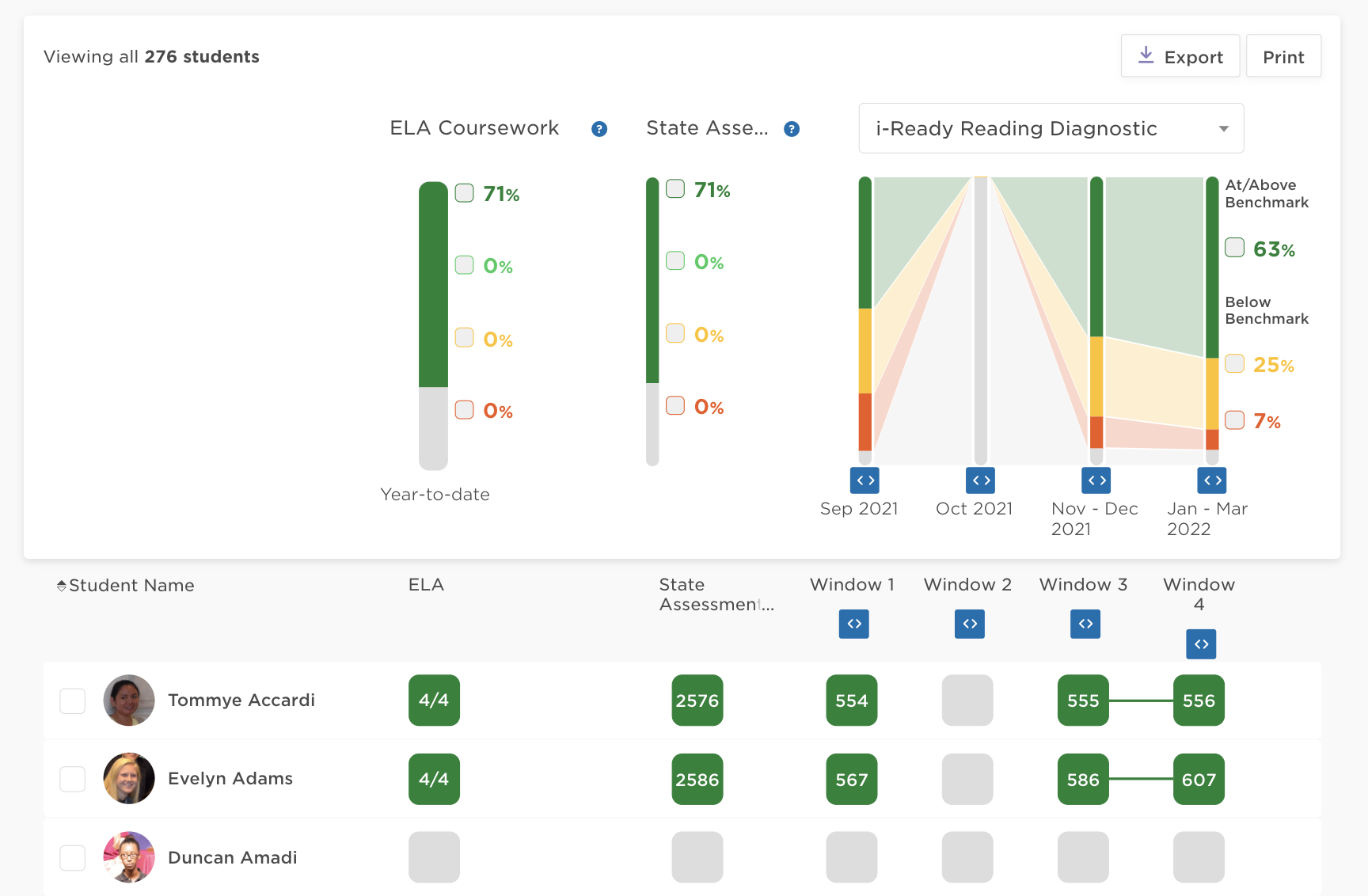Click the help icon beside State Assessment
The height and width of the screenshot is (896, 1368).
[x=791, y=128]
